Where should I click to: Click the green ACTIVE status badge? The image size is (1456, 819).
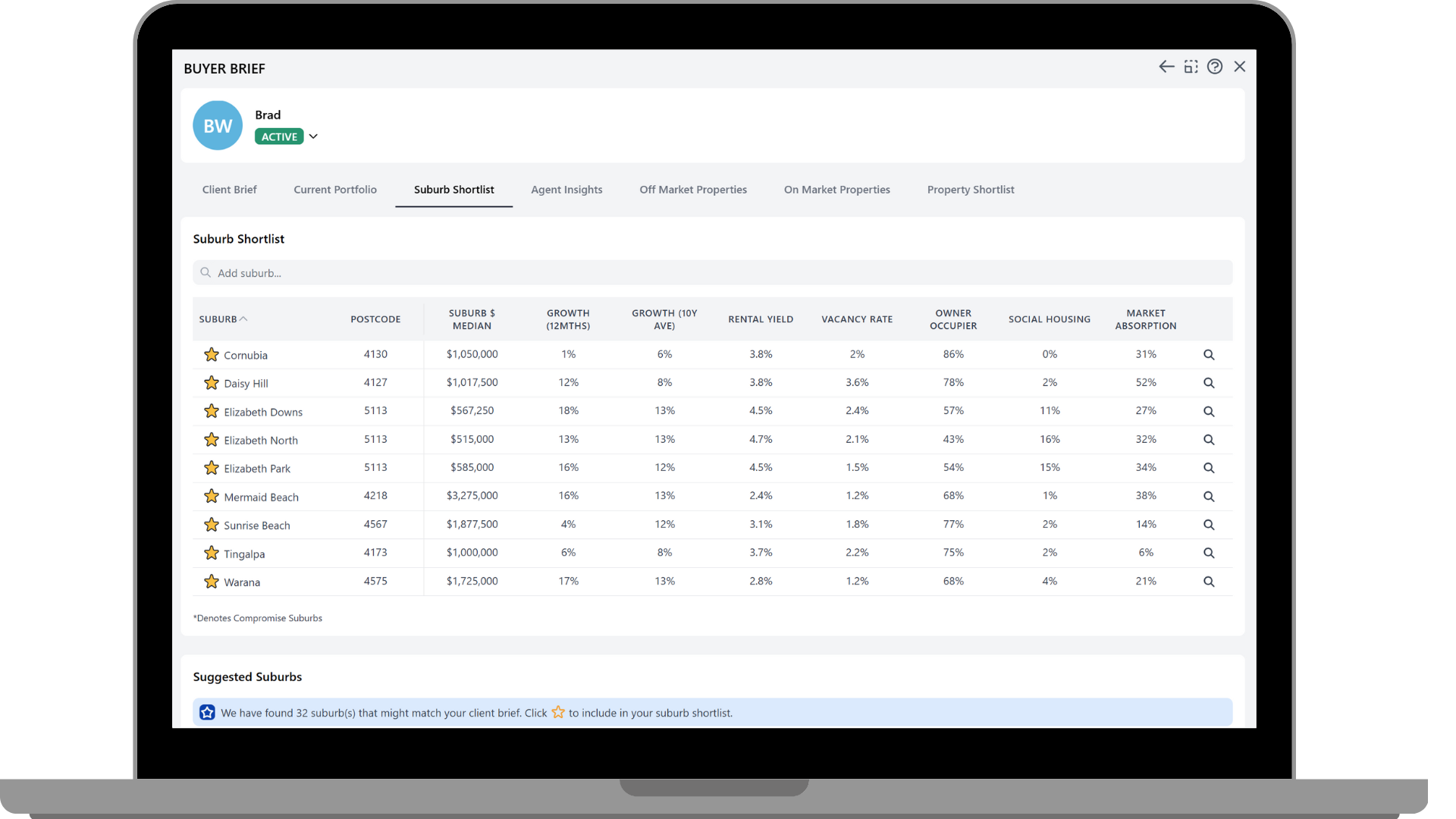click(279, 136)
